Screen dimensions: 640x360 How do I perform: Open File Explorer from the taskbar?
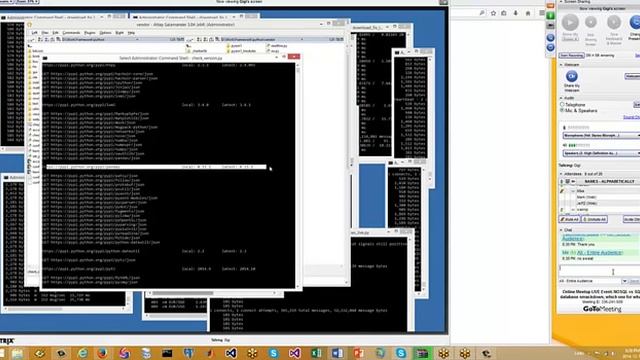(x=18, y=353)
